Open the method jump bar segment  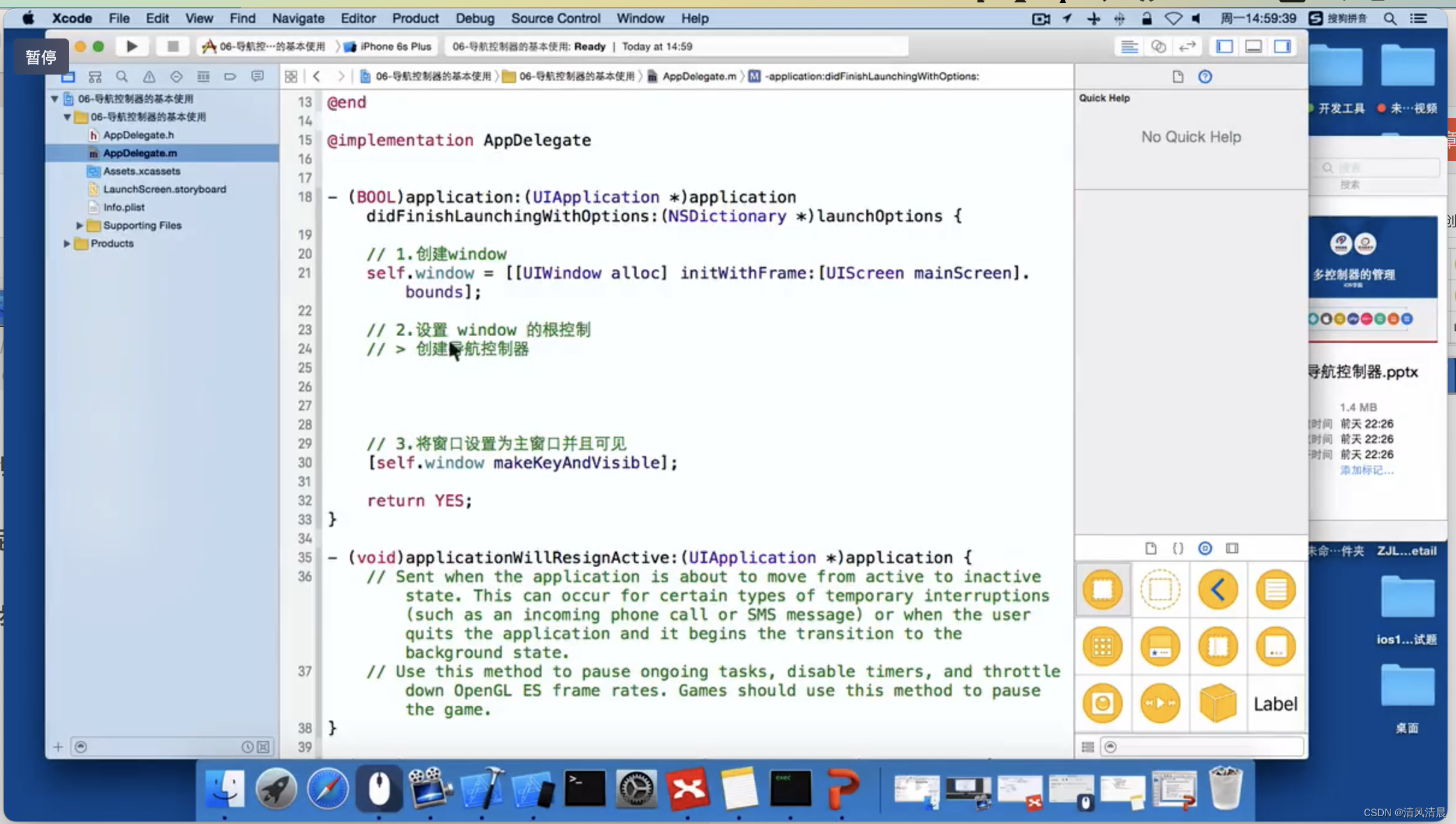(x=864, y=76)
